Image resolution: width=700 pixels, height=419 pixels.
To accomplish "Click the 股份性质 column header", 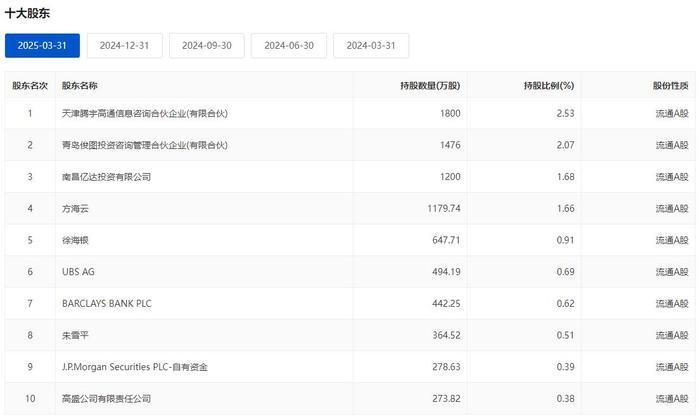I will click(670, 86).
